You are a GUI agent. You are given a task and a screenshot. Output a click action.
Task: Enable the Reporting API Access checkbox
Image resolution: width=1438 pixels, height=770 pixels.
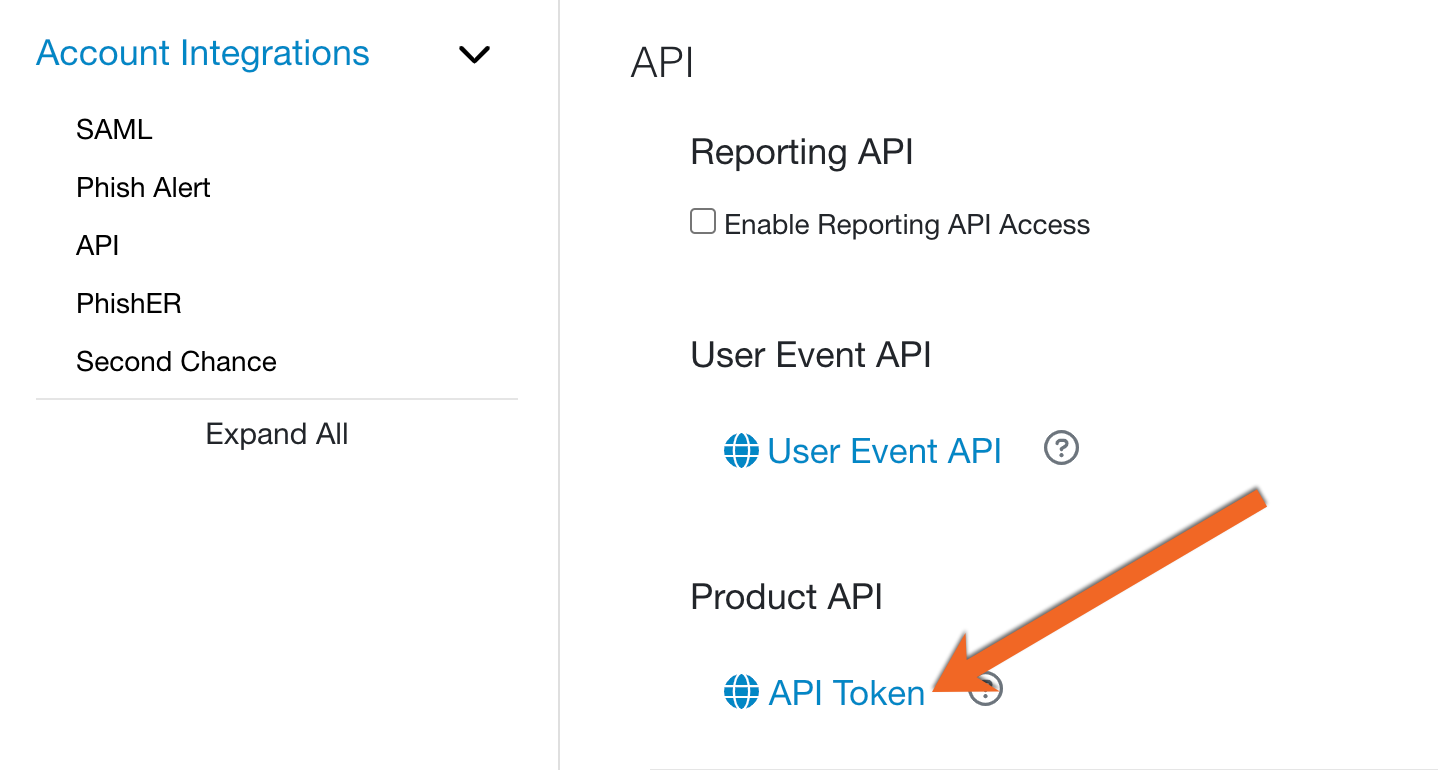[x=703, y=222]
